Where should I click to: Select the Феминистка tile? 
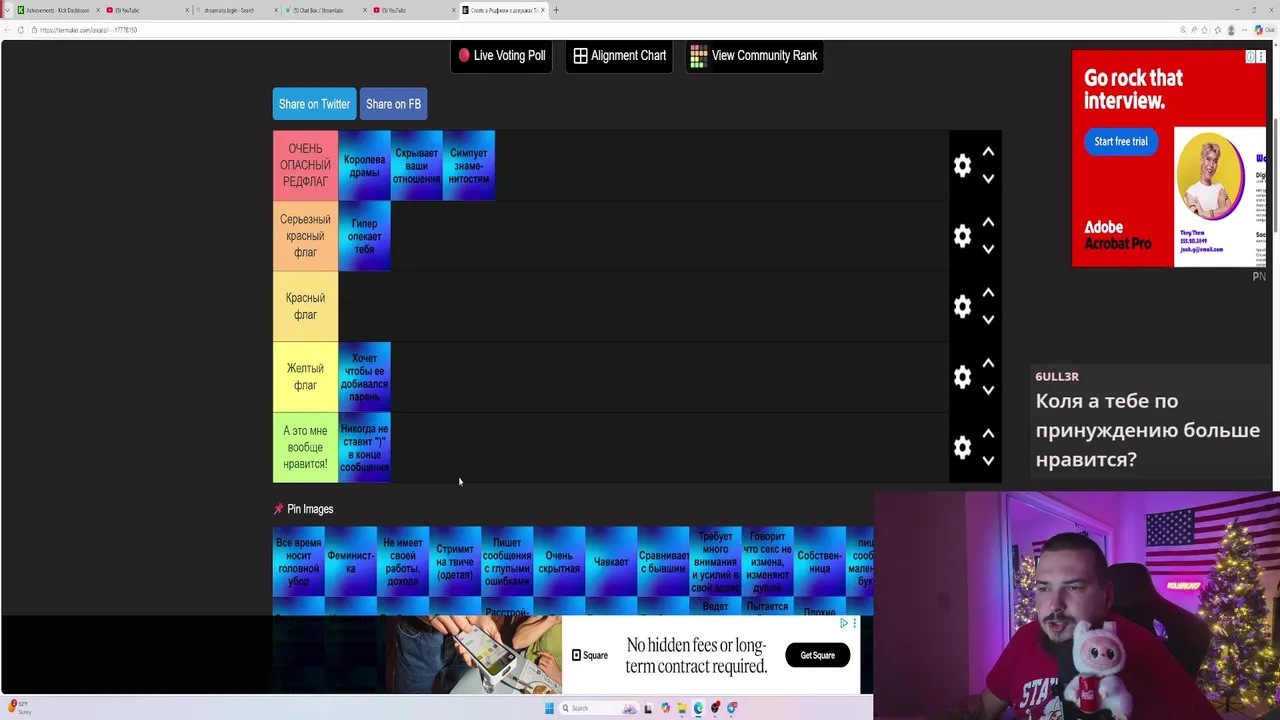tap(351, 561)
